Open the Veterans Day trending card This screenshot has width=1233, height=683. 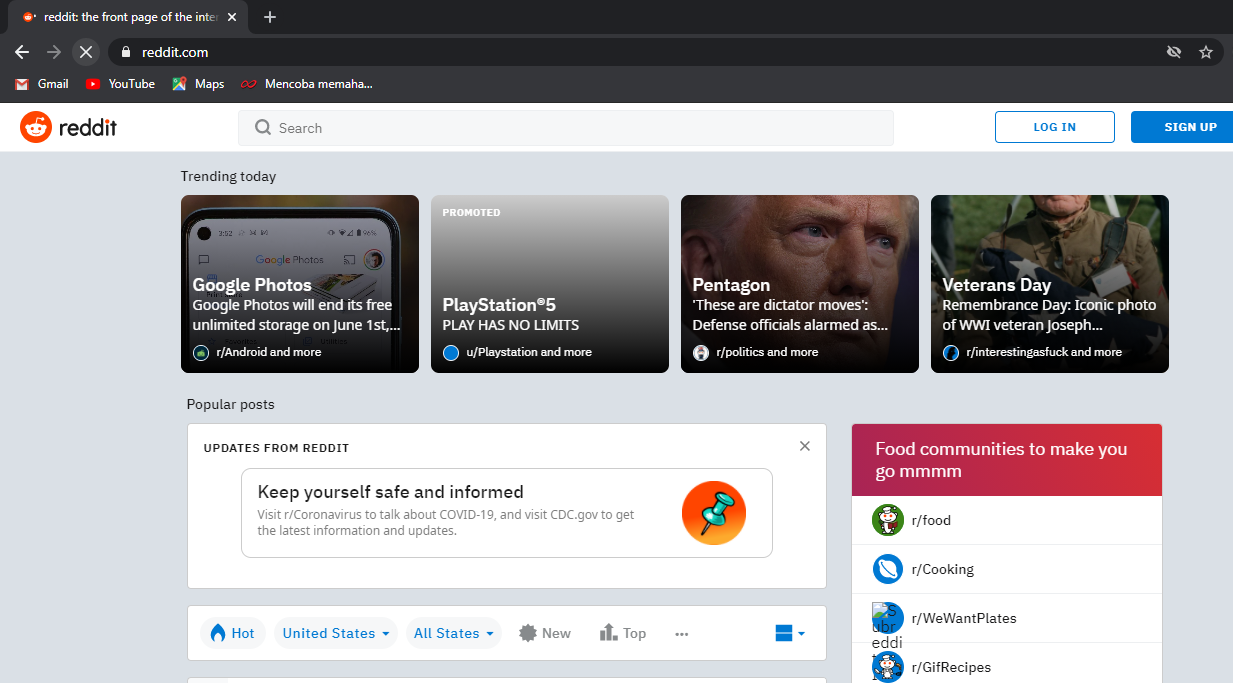click(1050, 284)
